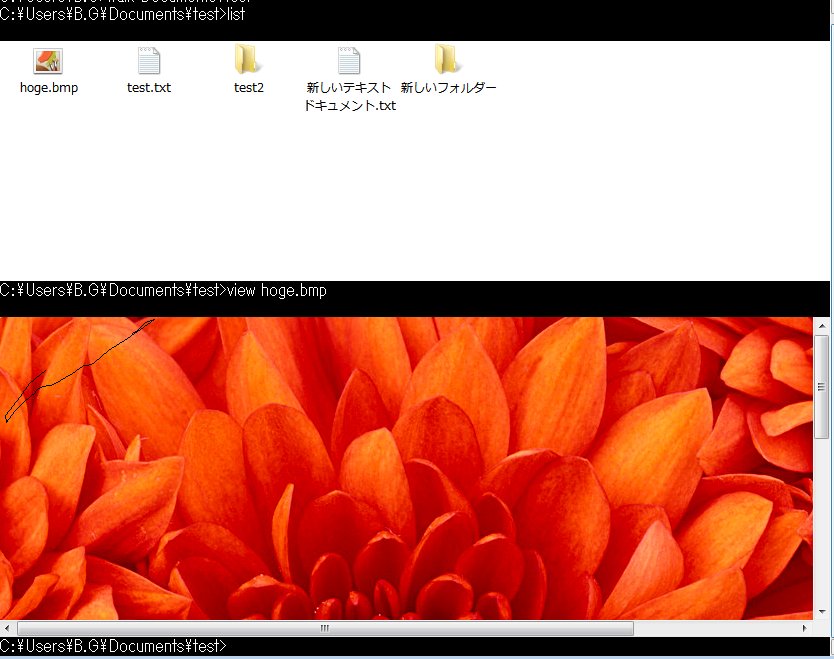Screen dimensions: 834x659
Task: Select the 新しいテキスト ドキュメント.txt file icon
Action: pyautogui.click(x=349, y=61)
